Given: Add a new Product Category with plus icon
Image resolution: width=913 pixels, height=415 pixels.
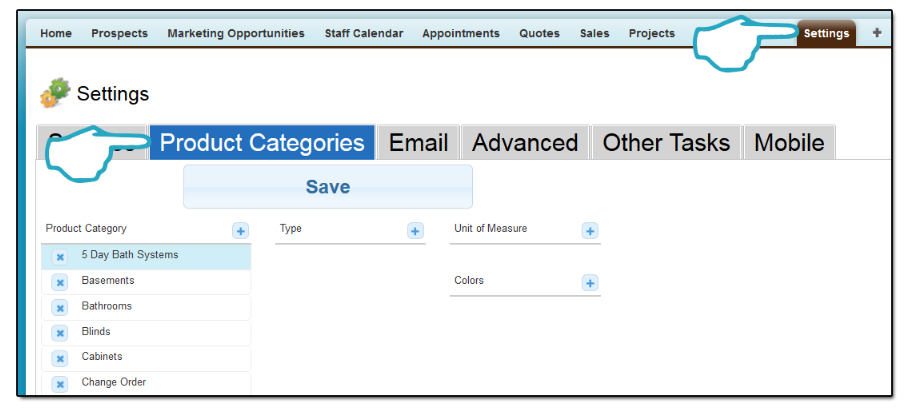Looking at the screenshot, I should [240, 231].
